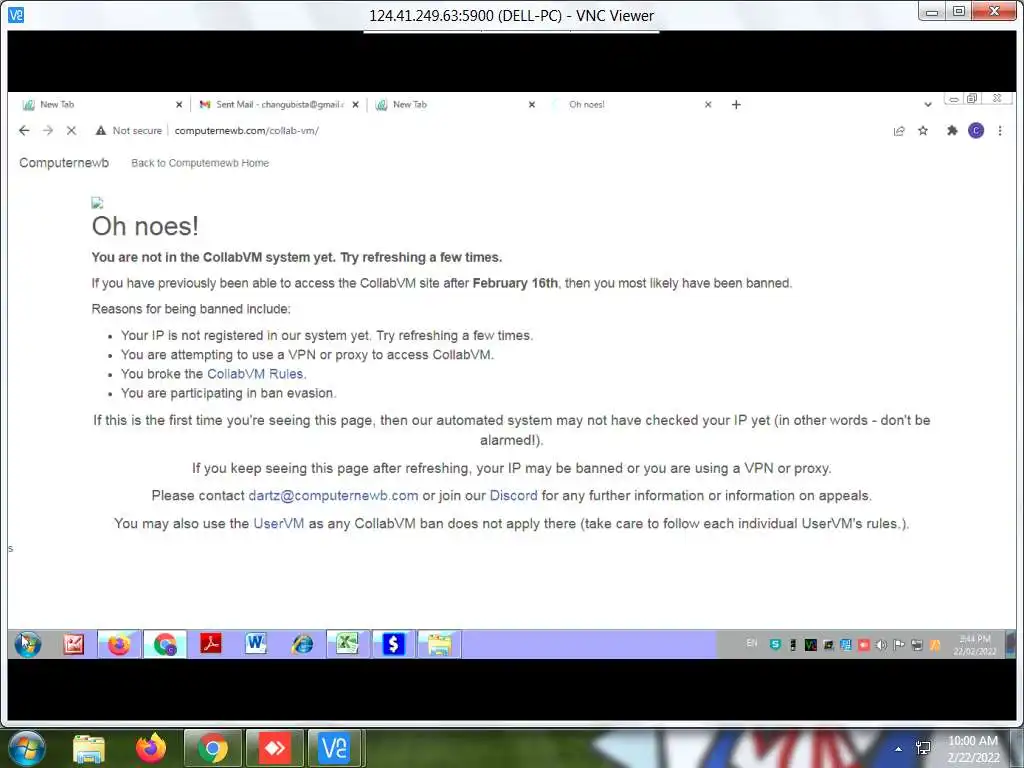Close the Sent Mail Gmail tab

(355, 104)
